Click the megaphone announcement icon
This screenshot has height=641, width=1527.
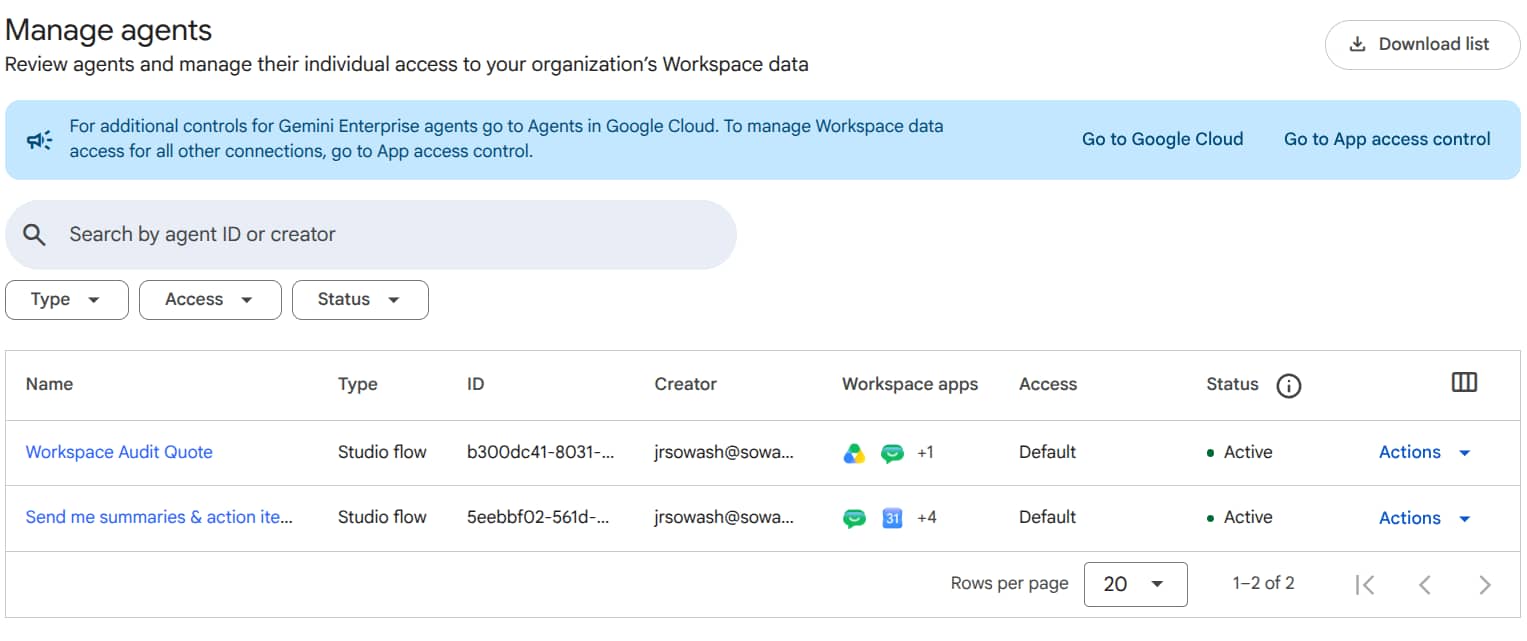click(x=39, y=140)
